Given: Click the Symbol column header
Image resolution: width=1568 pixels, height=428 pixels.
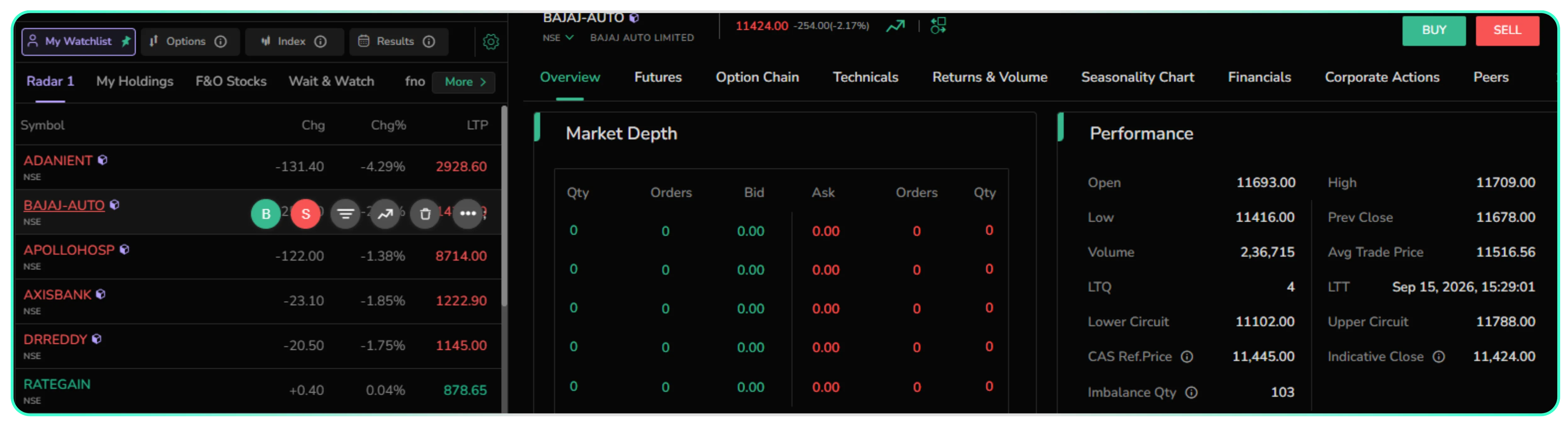Looking at the screenshot, I should coord(42,125).
